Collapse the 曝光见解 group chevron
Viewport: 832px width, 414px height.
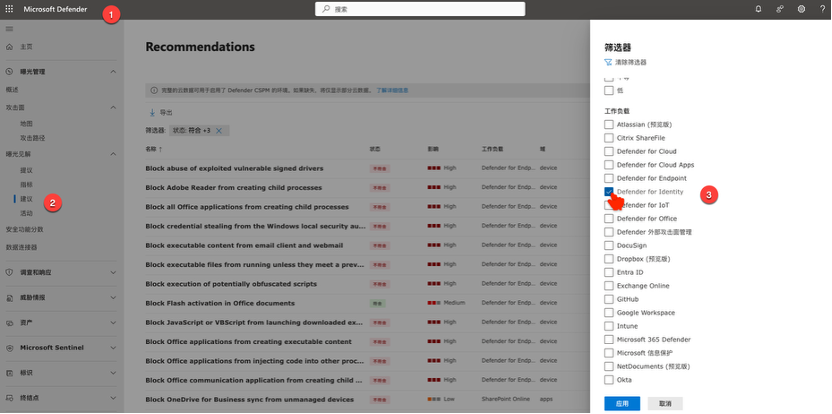pos(113,154)
